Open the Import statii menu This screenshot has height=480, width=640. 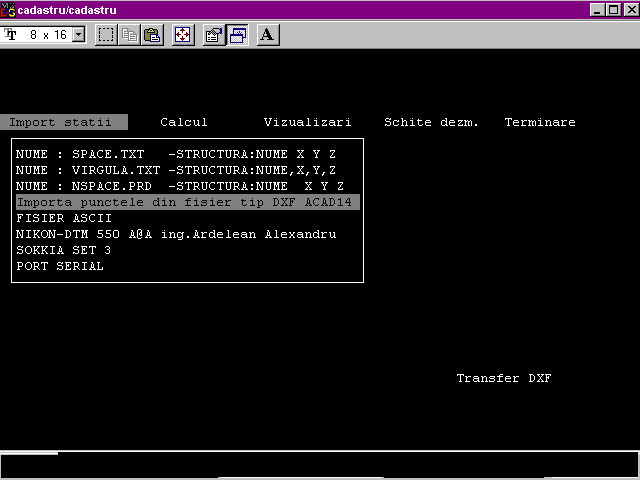(61, 122)
